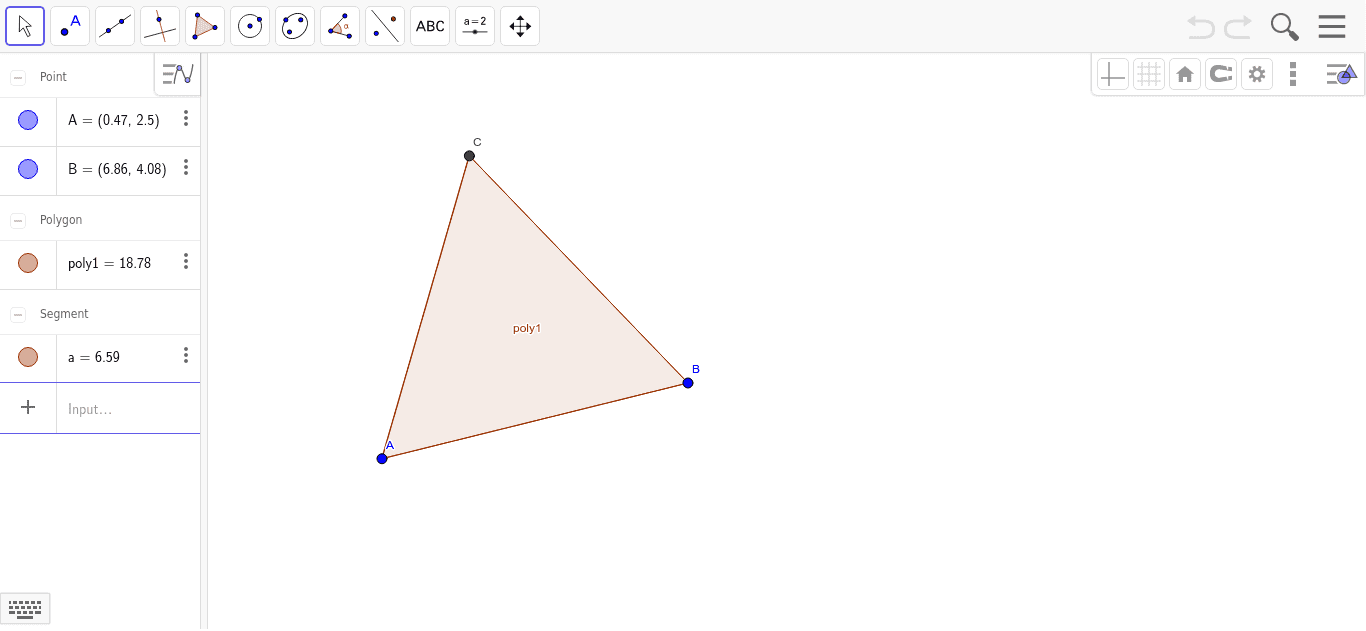Select the Point tool
The image size is (1366, 631).
click(x=70, y=26)
